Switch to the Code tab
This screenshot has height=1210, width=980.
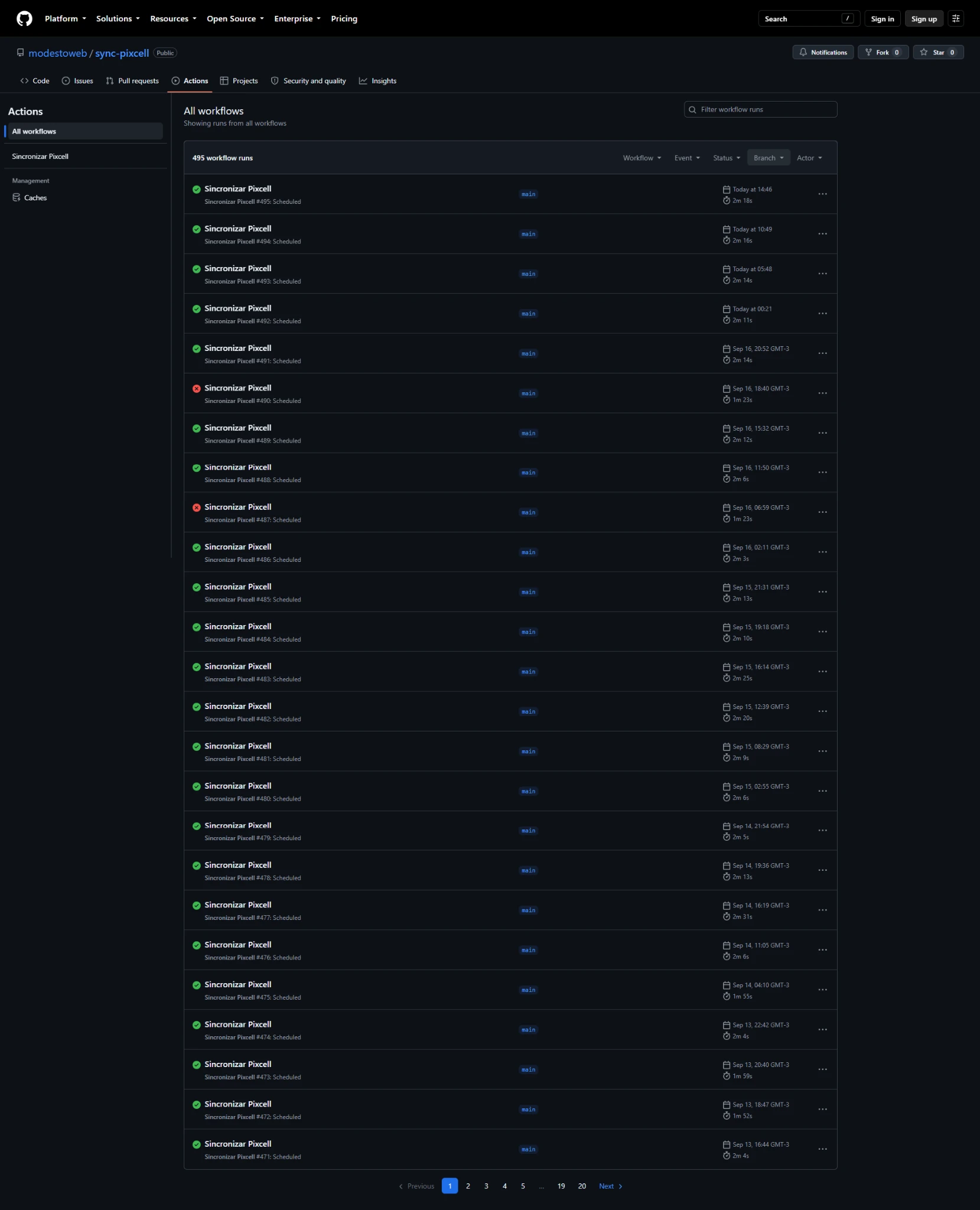tap(35, 81)
